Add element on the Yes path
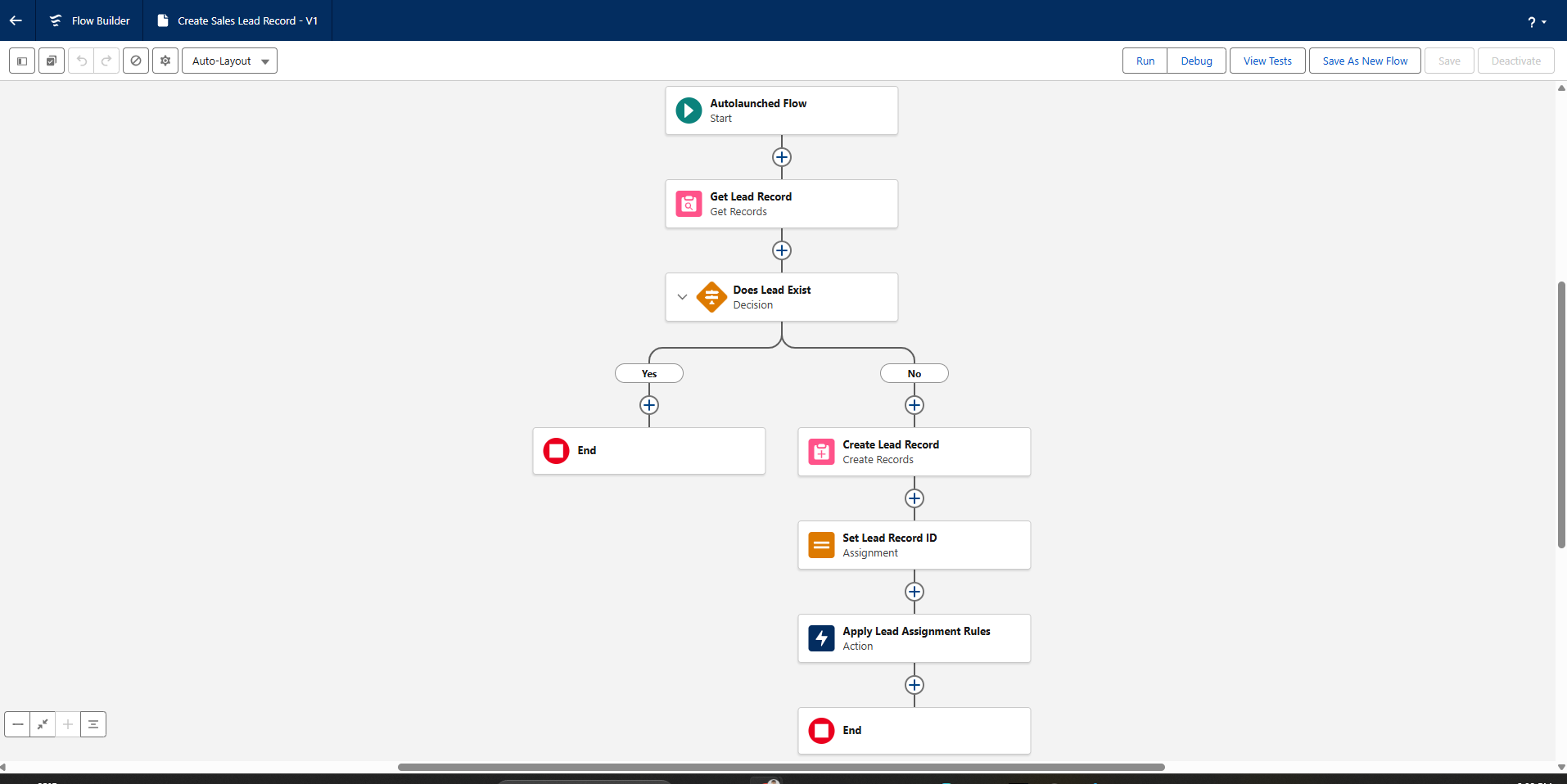The image size is (1567, 784). point(649,405)
